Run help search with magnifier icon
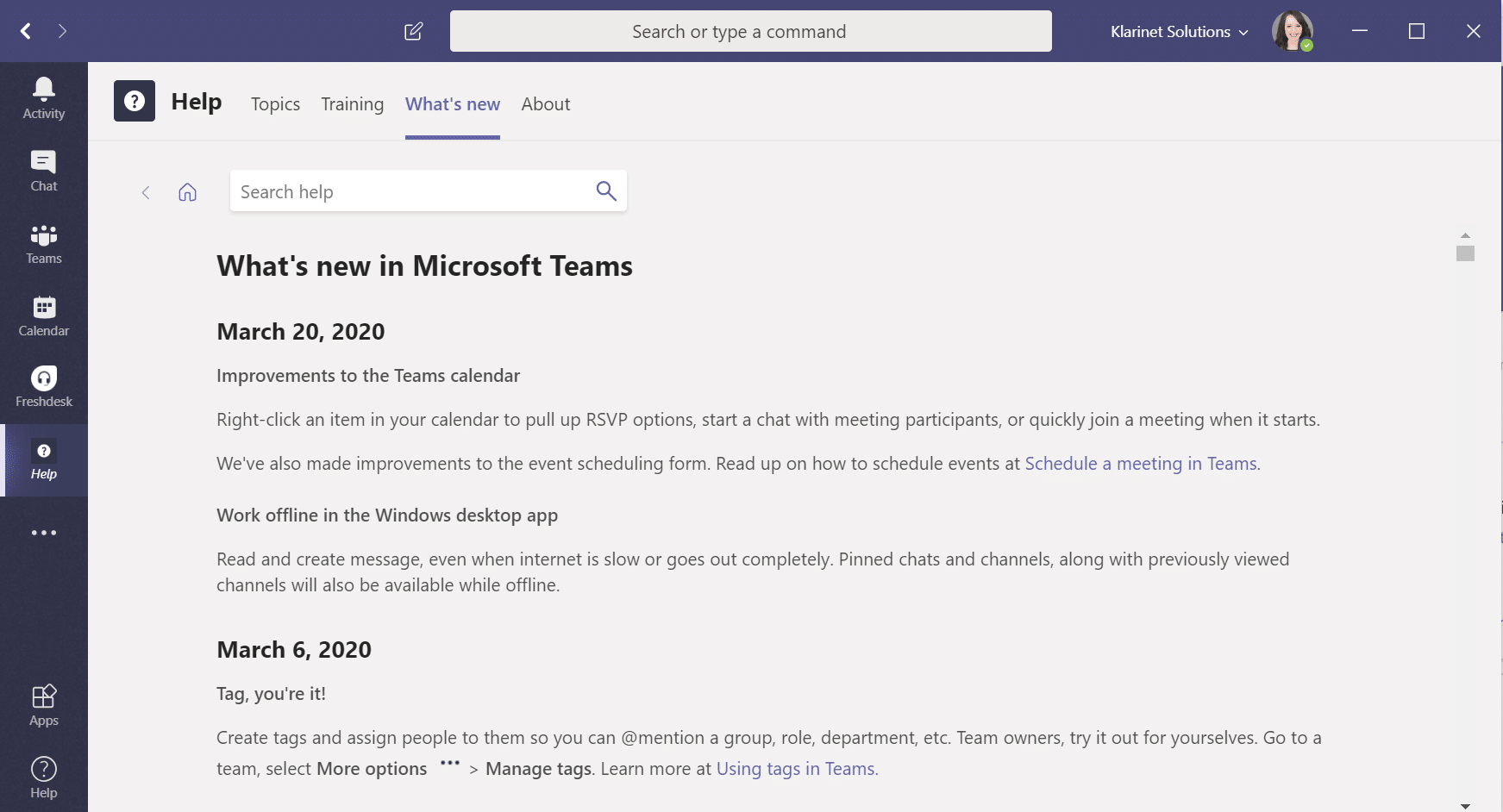 pyautogui.click(x=606, y=191)
